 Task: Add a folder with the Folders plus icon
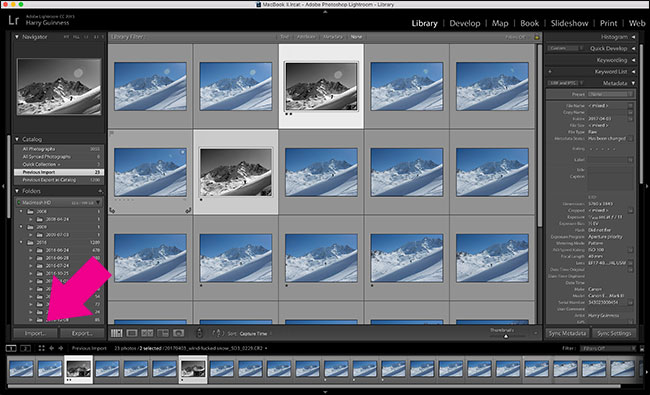click(100, 191)
